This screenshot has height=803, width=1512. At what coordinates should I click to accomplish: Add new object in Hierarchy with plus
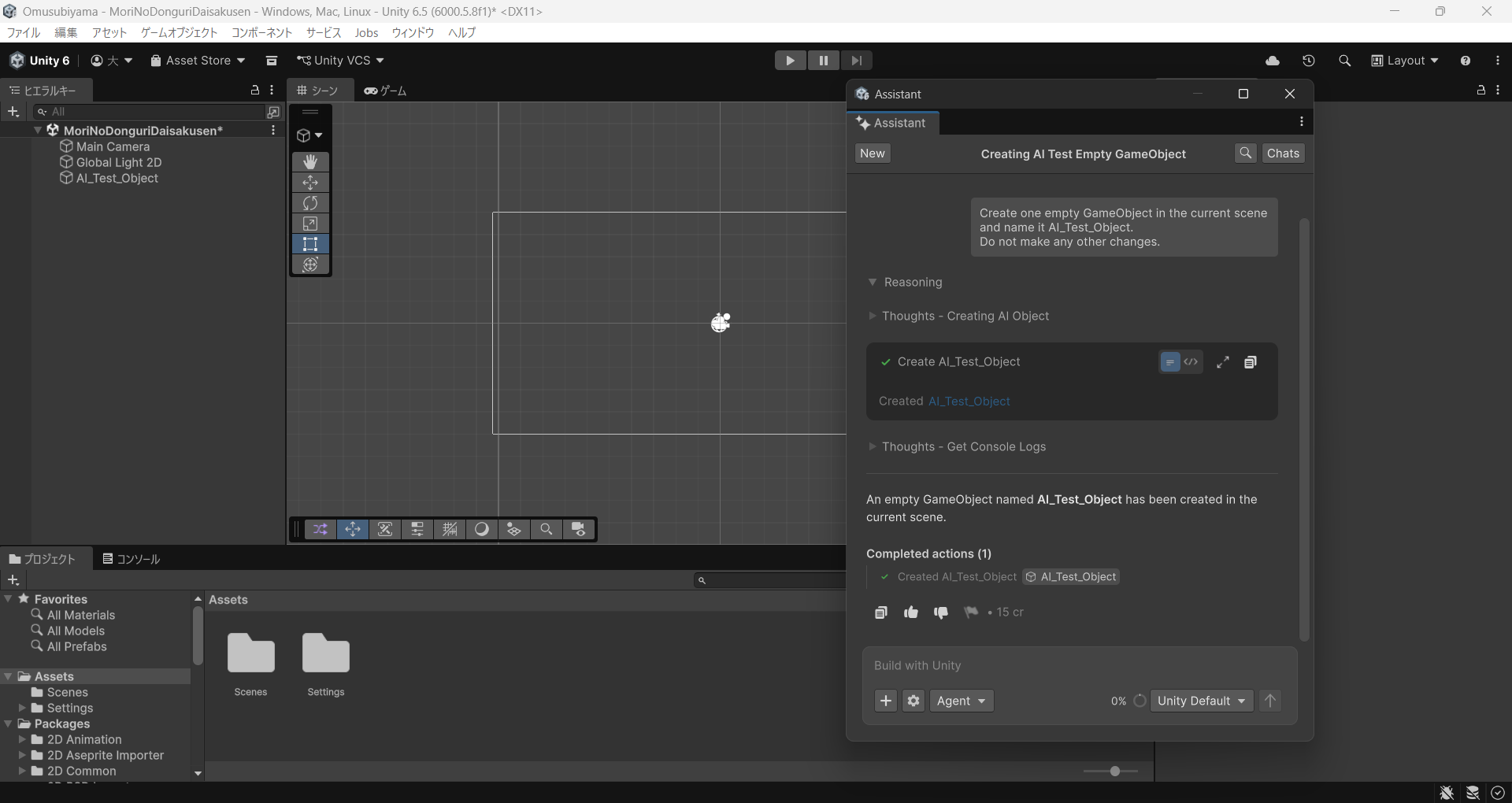tap(13, 112)
